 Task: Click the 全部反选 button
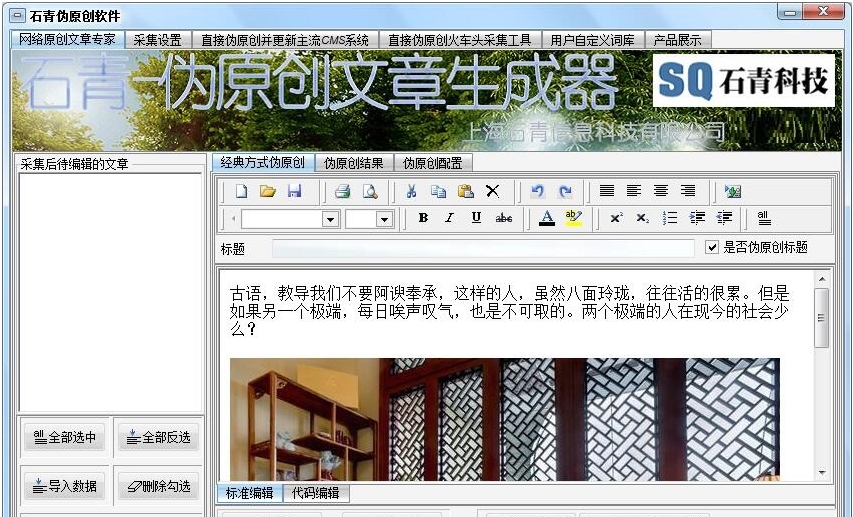tap(158, 437)
